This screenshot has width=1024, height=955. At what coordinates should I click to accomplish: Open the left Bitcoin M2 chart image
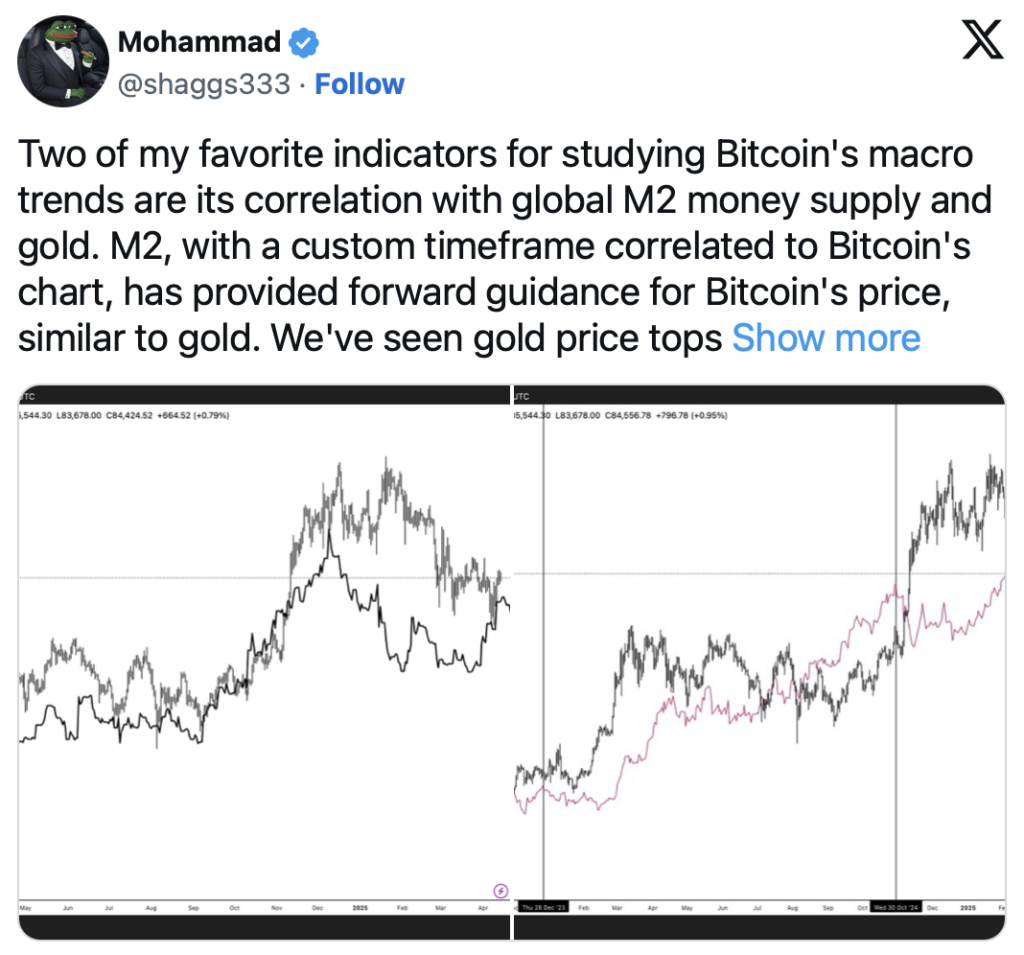coord(264,662)
